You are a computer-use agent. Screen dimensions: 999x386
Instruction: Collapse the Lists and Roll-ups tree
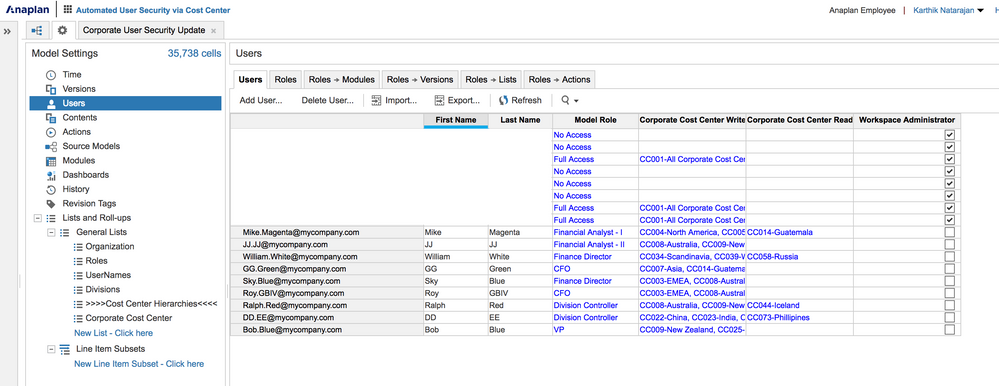[x=38, y=218]
